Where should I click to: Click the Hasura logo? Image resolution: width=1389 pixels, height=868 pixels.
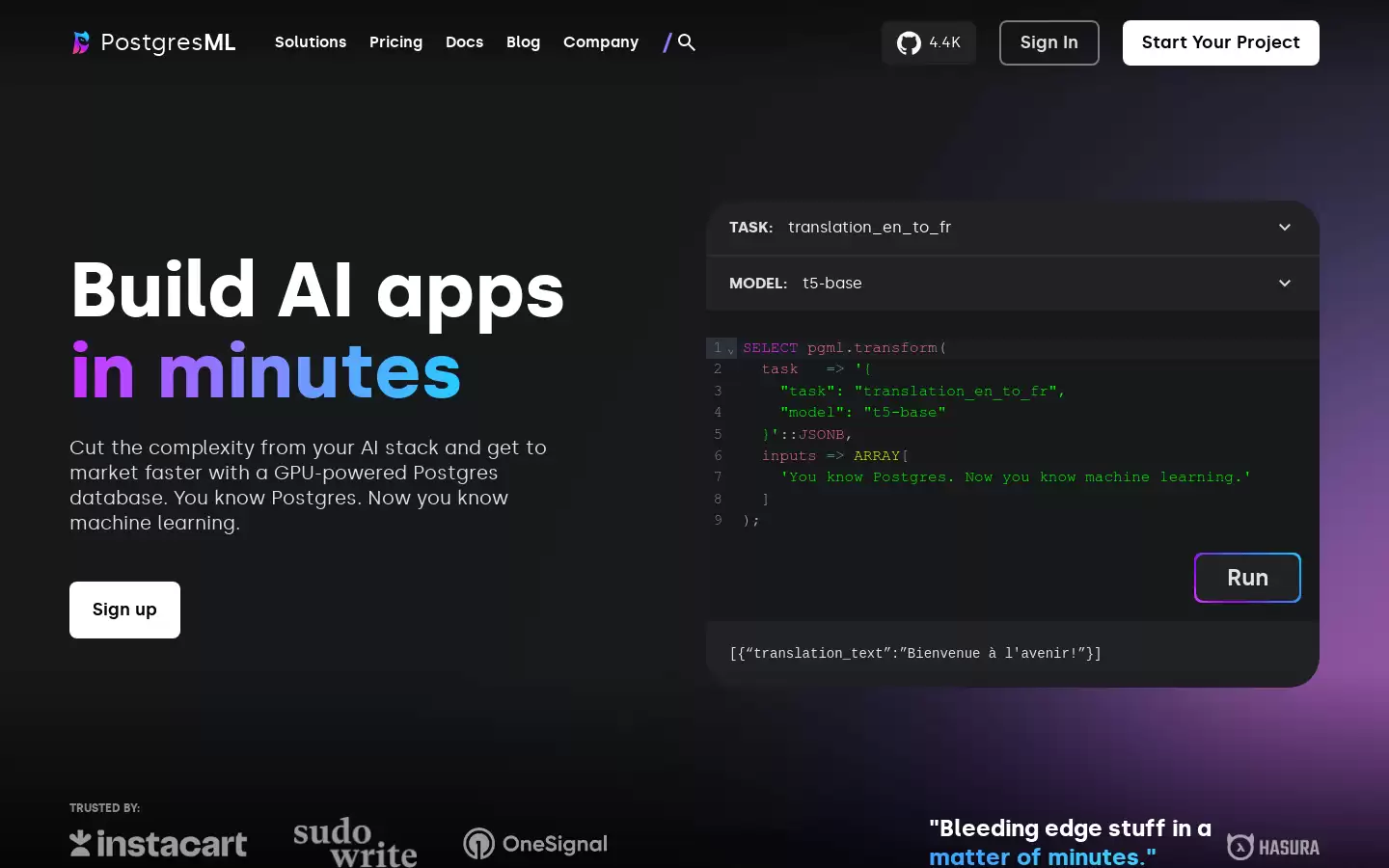click(1273, 847)
